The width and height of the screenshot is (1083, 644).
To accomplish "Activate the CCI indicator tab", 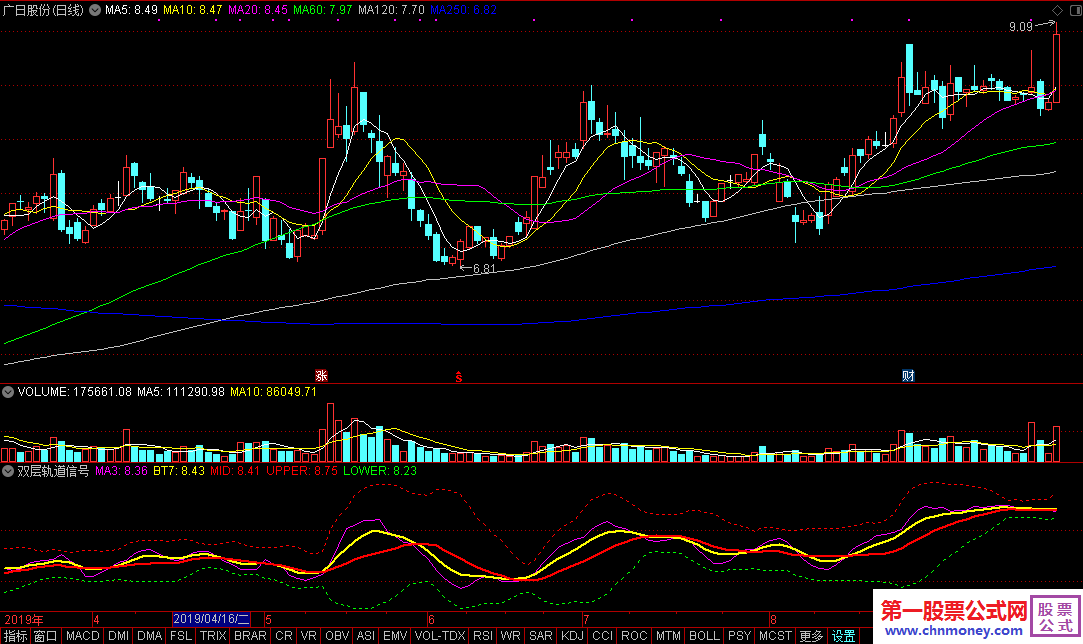I will pyautogui.click(x=603, y=636).
